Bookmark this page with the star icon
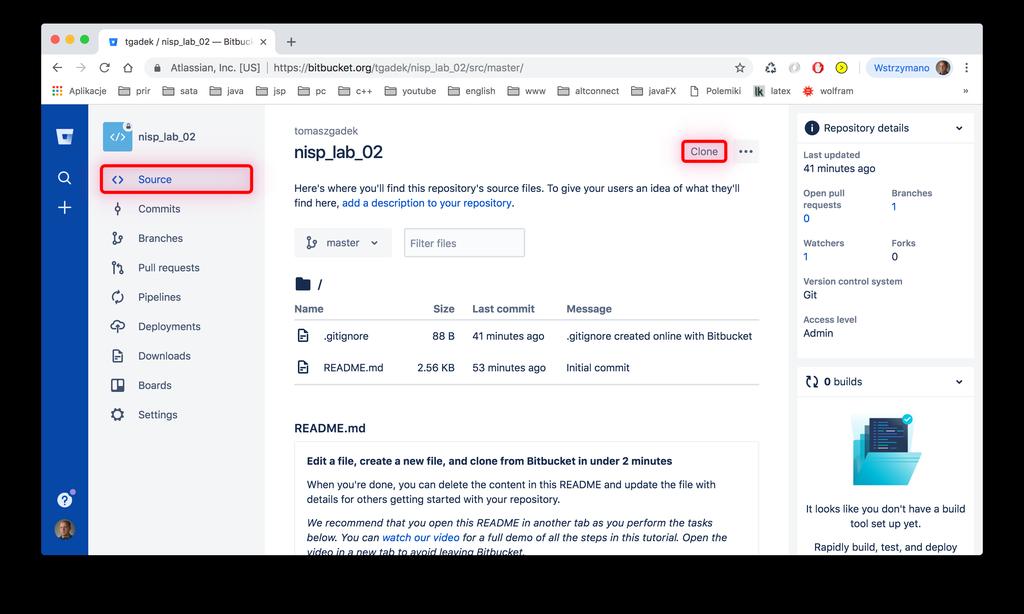Image resolution: width=1024 pixels, height=614 pixels. (740, 67)
